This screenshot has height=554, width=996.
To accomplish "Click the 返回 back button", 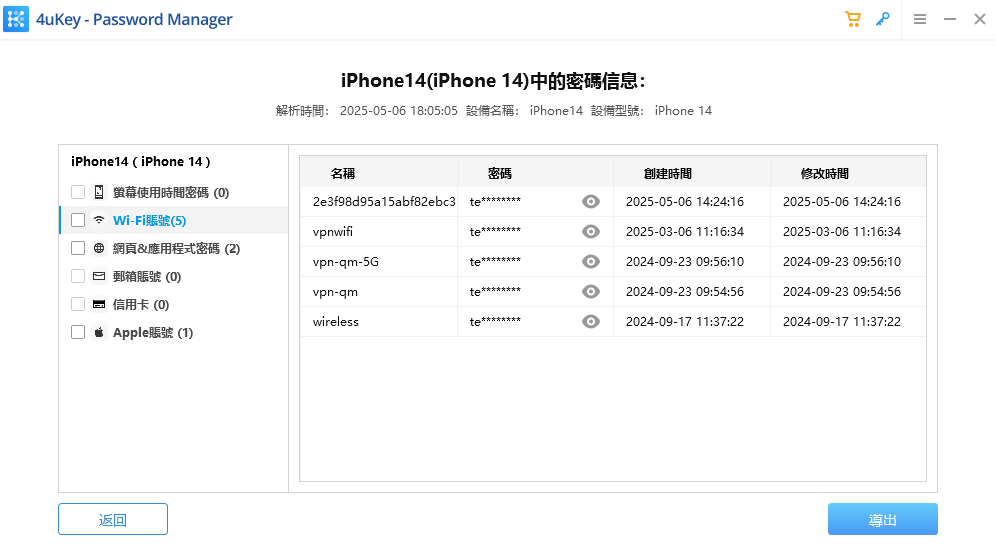I will 113,519.
